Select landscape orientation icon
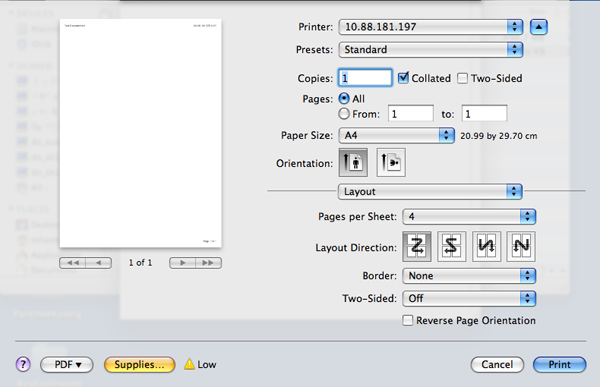600x387 pixels. coord(391,163)
